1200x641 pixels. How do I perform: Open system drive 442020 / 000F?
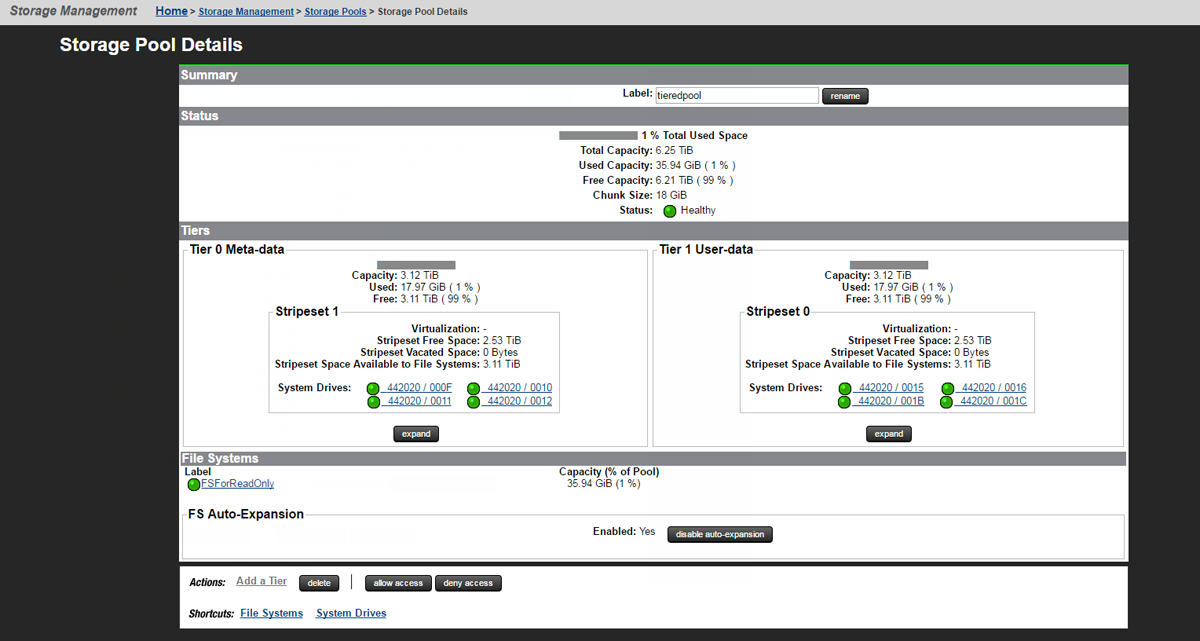coord(419,388)
